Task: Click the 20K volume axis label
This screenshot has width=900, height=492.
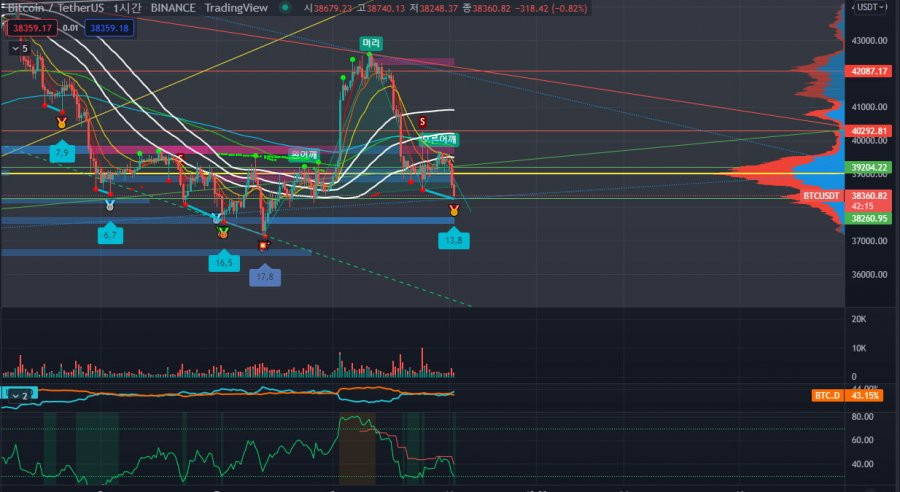Action: point(859,319)
